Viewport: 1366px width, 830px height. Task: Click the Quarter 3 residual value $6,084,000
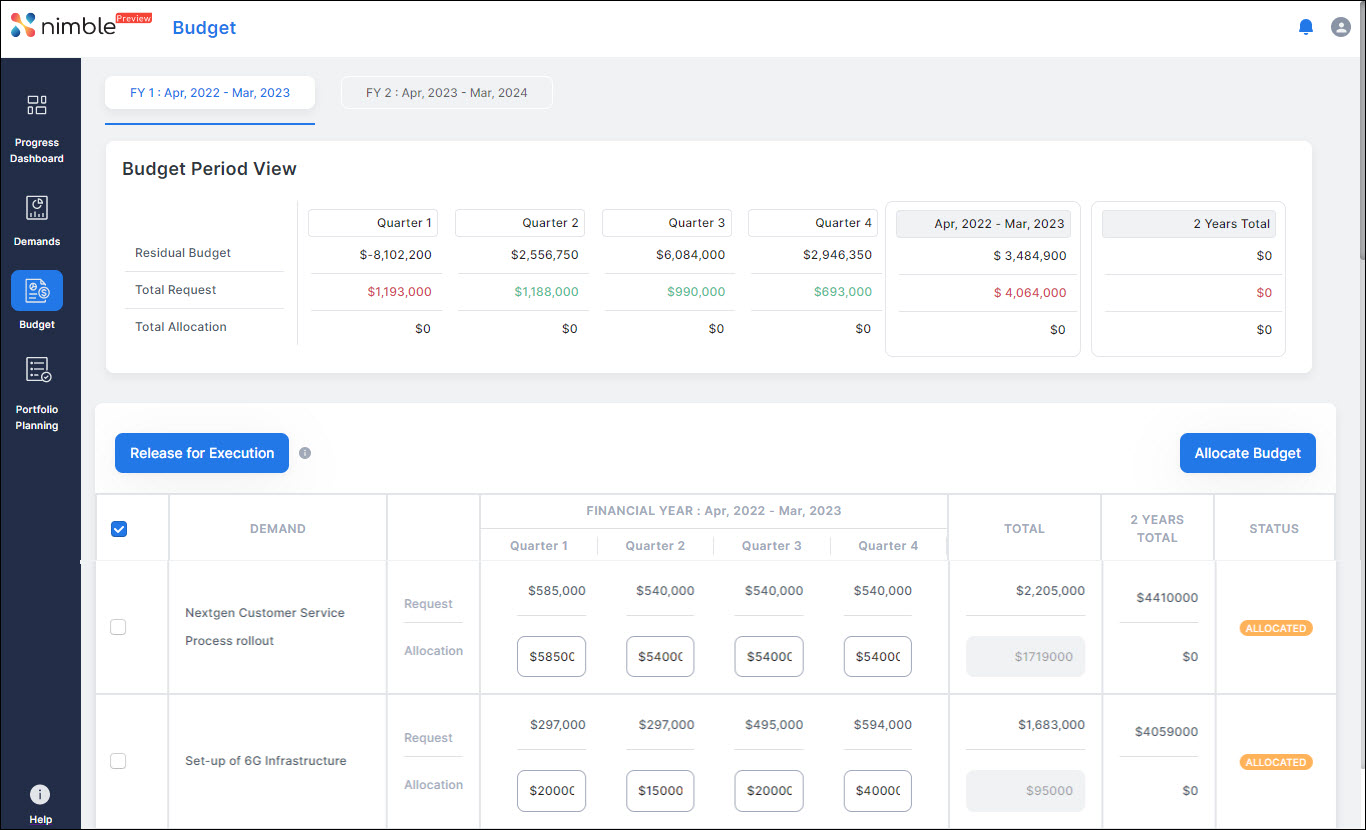pyautogui.click(x=691, y=255)
